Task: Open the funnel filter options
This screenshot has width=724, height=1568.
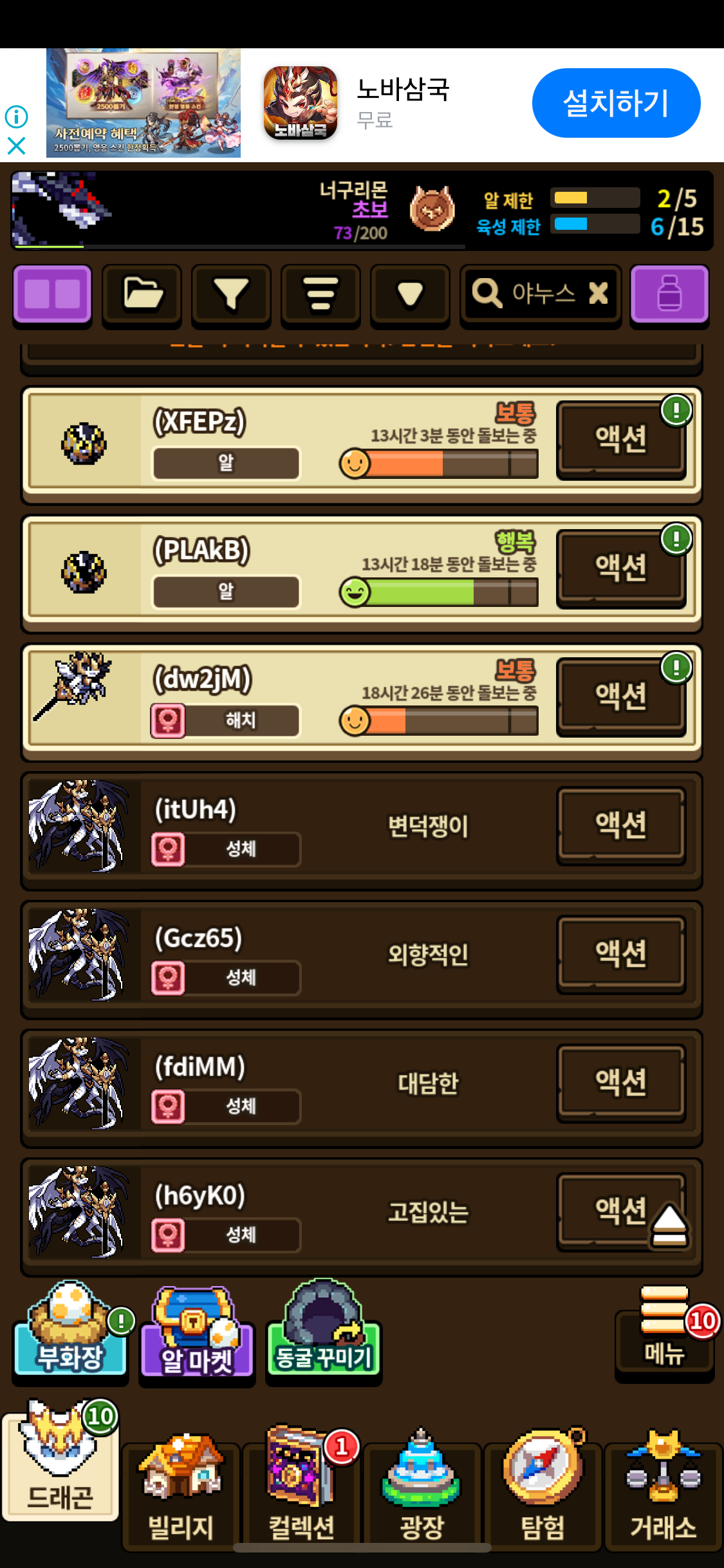Action: coord(231,295)
